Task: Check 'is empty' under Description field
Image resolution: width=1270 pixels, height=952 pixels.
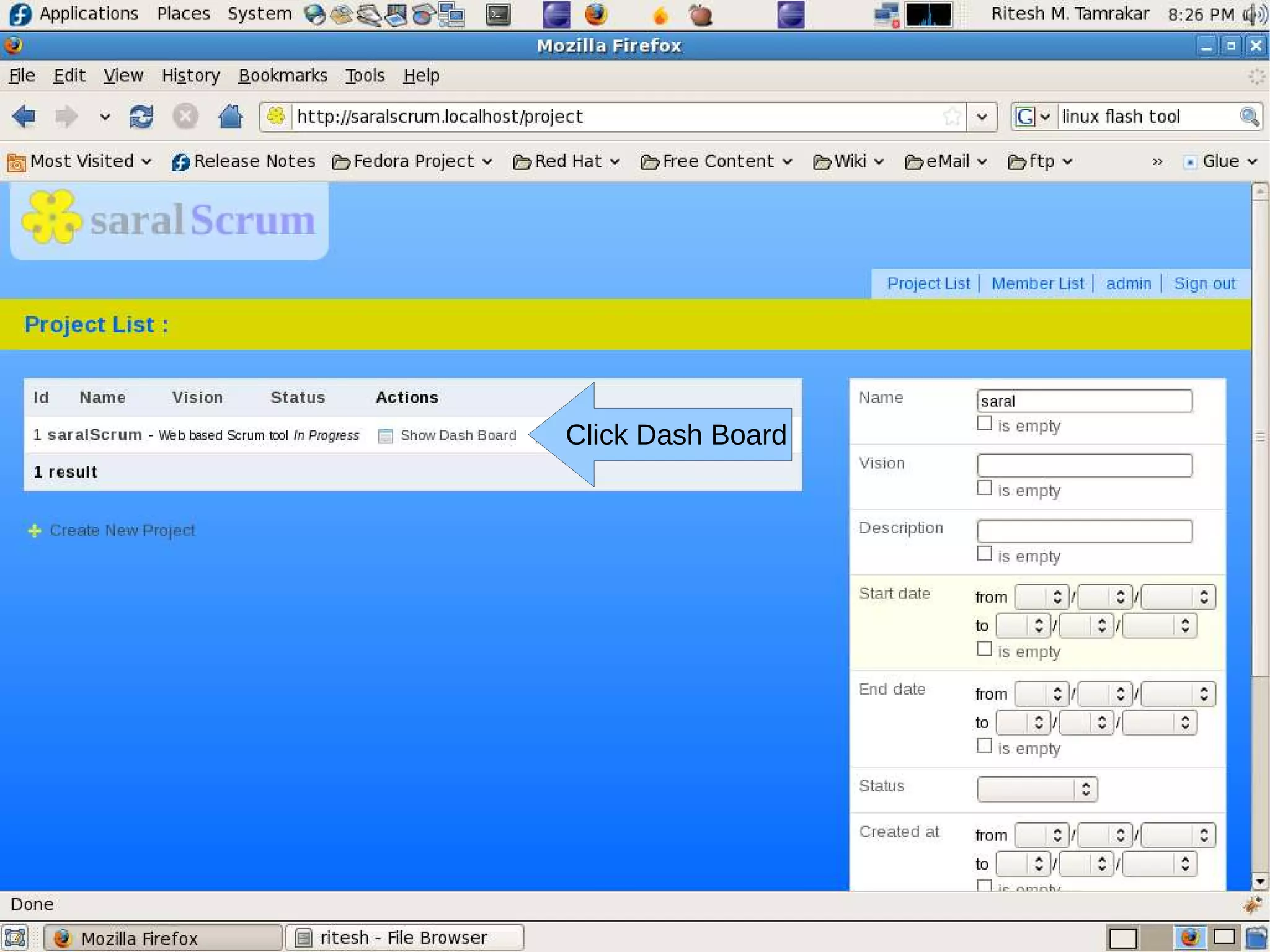Action: point(984,554)
